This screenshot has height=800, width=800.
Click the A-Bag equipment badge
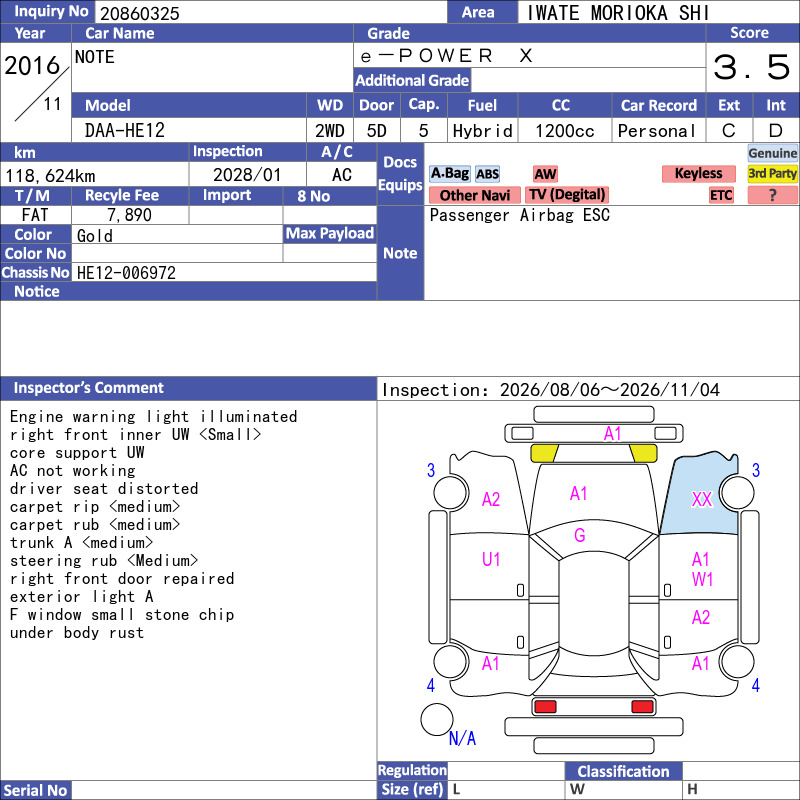pyautogui.click(x=449, y=173)
